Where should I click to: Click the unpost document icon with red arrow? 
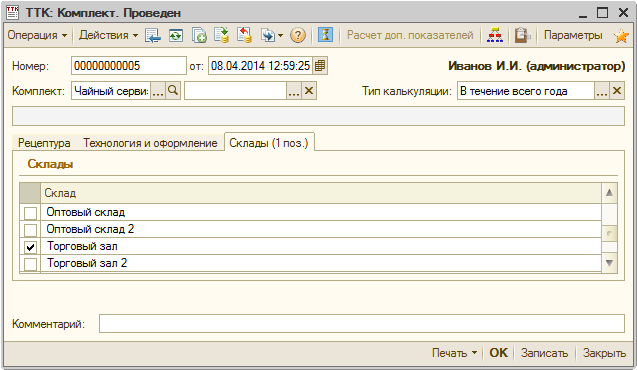245,35
